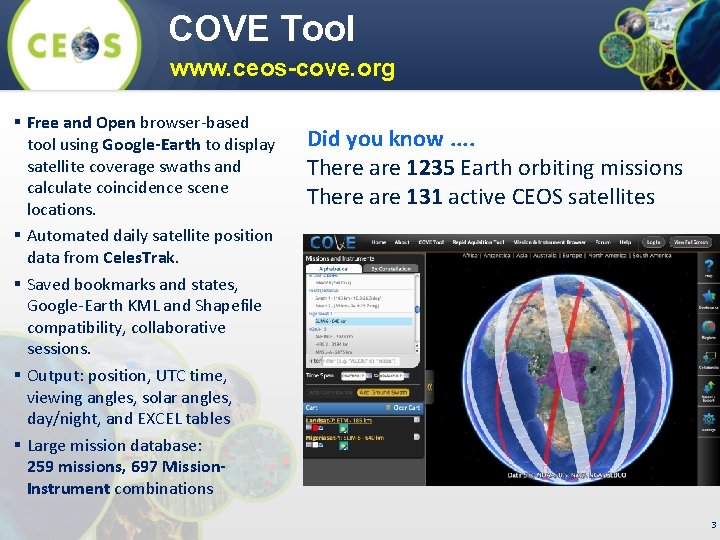Viewport: 720px width, 540px height.
Task: Open Mission & Instrument Browser menu
Action: click(x=550, y=242)
